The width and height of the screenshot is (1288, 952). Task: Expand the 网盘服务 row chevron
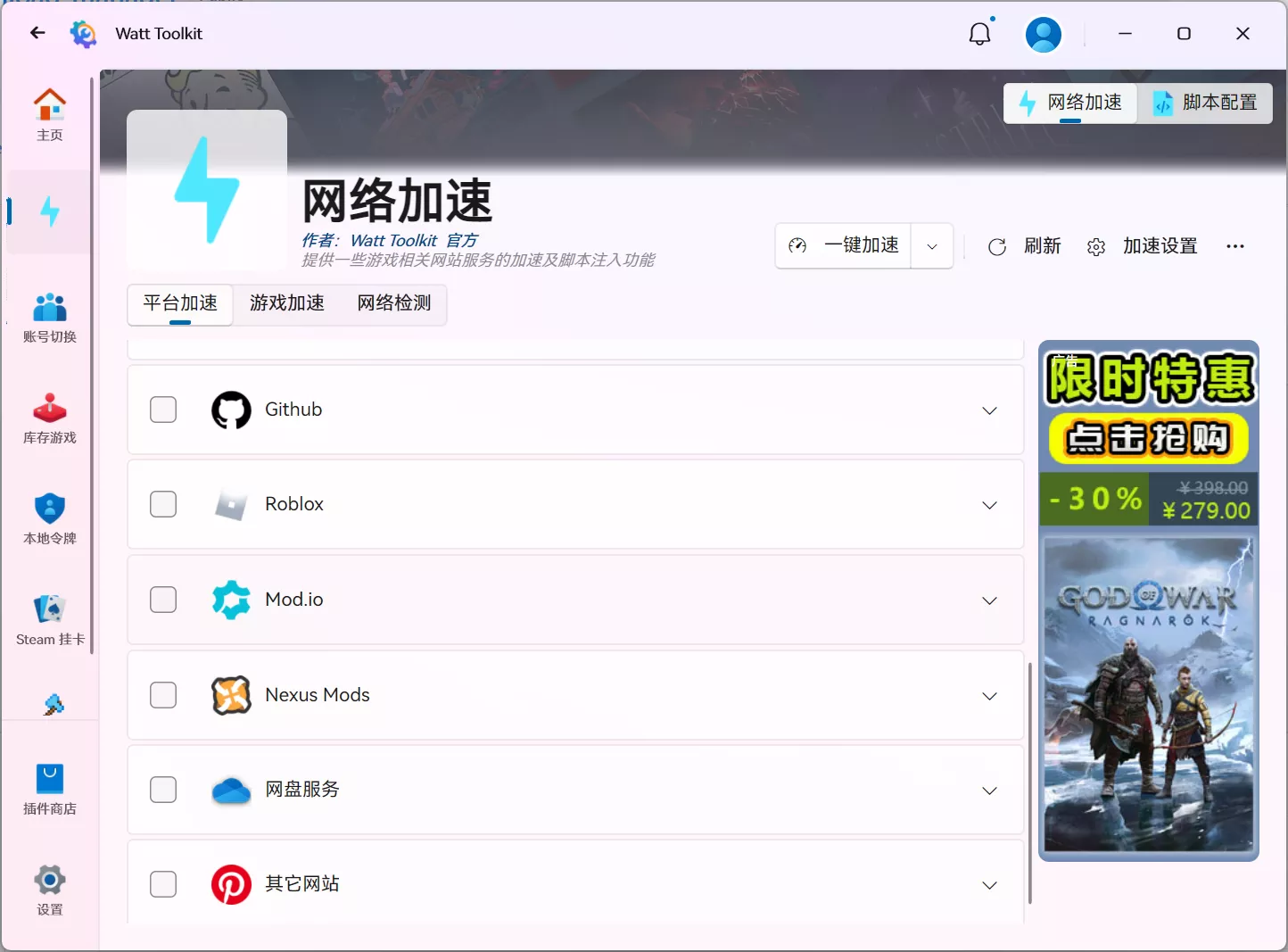click(989, 791)
